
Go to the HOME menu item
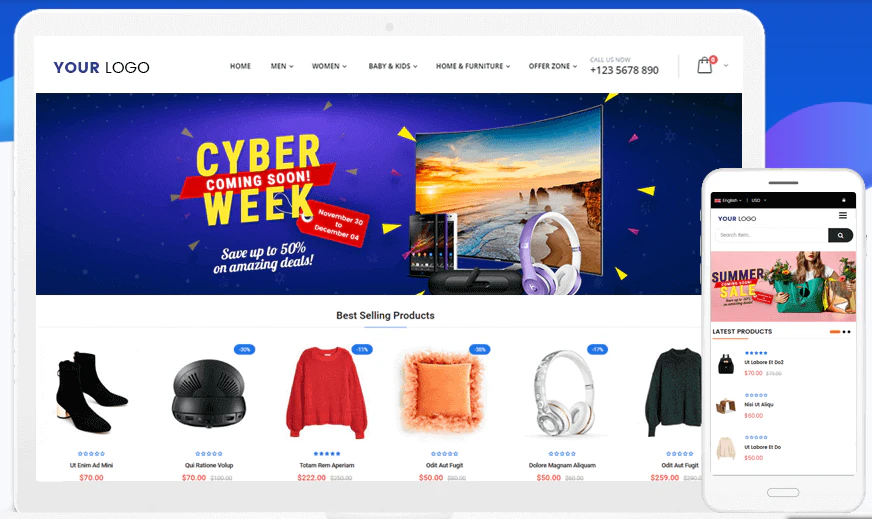point(240,66)
